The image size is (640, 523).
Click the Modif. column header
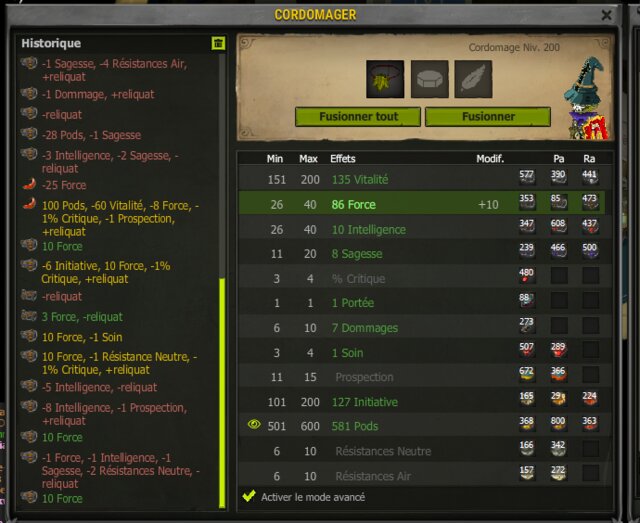pos(490,159)
